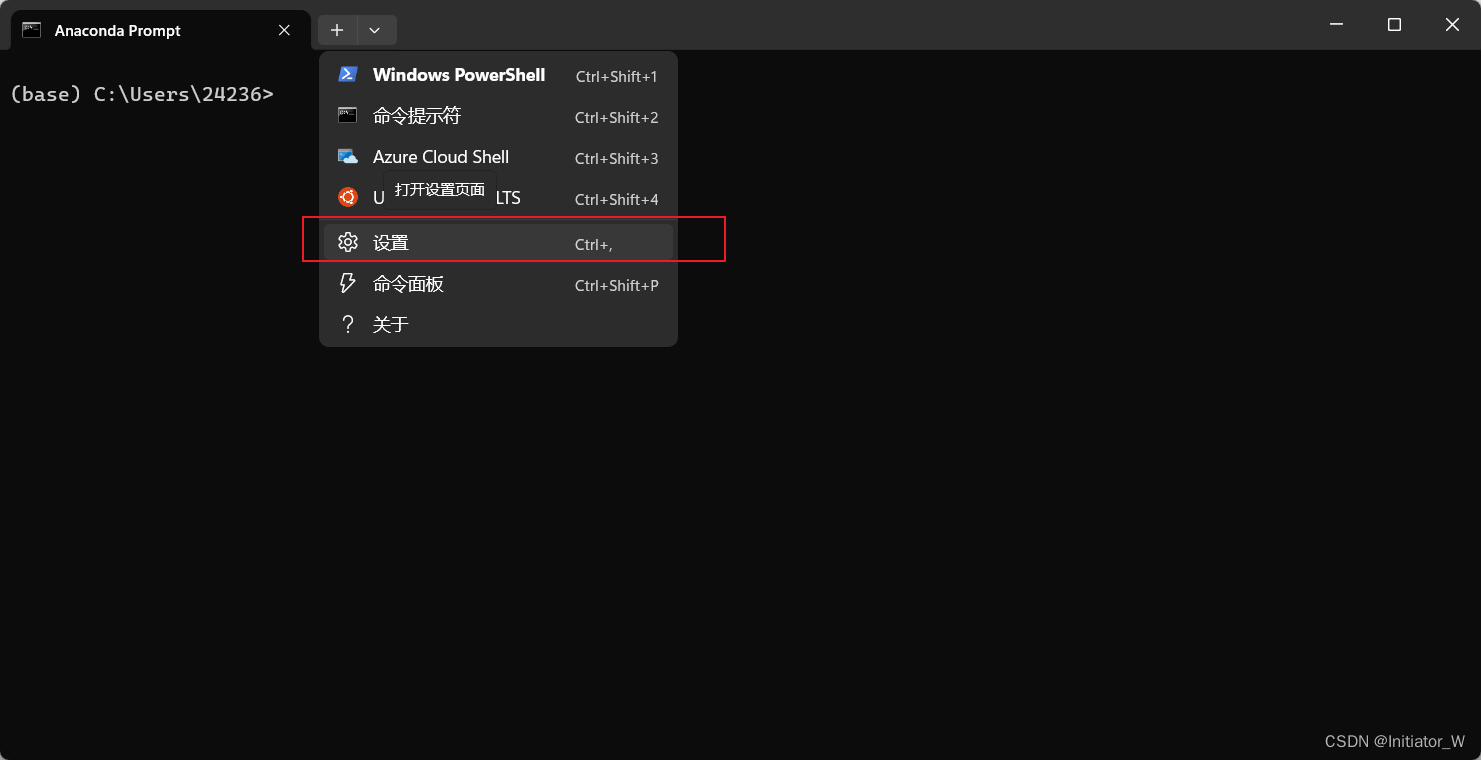Toggle the new-tab dropdown chevron
The height and width of the screenshot is (760, 1481).
[x=375, y=30]
